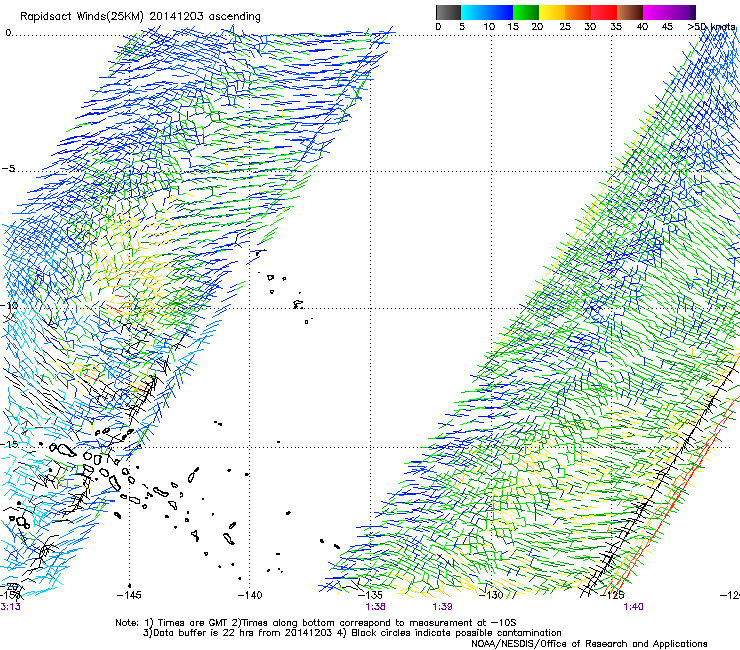The width and height of the screenshot is (740, 650).
Task: Click the note line 'Times are GMT'
Action: click(x=316, y=623)
